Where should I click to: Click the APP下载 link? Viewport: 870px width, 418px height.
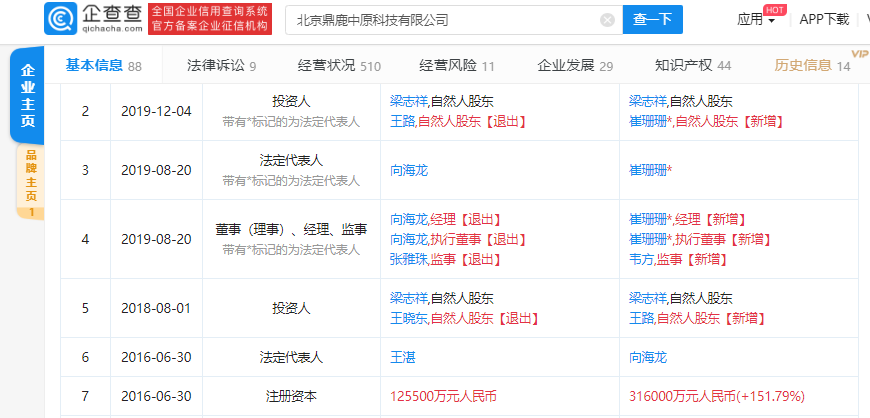click(824, 19)
